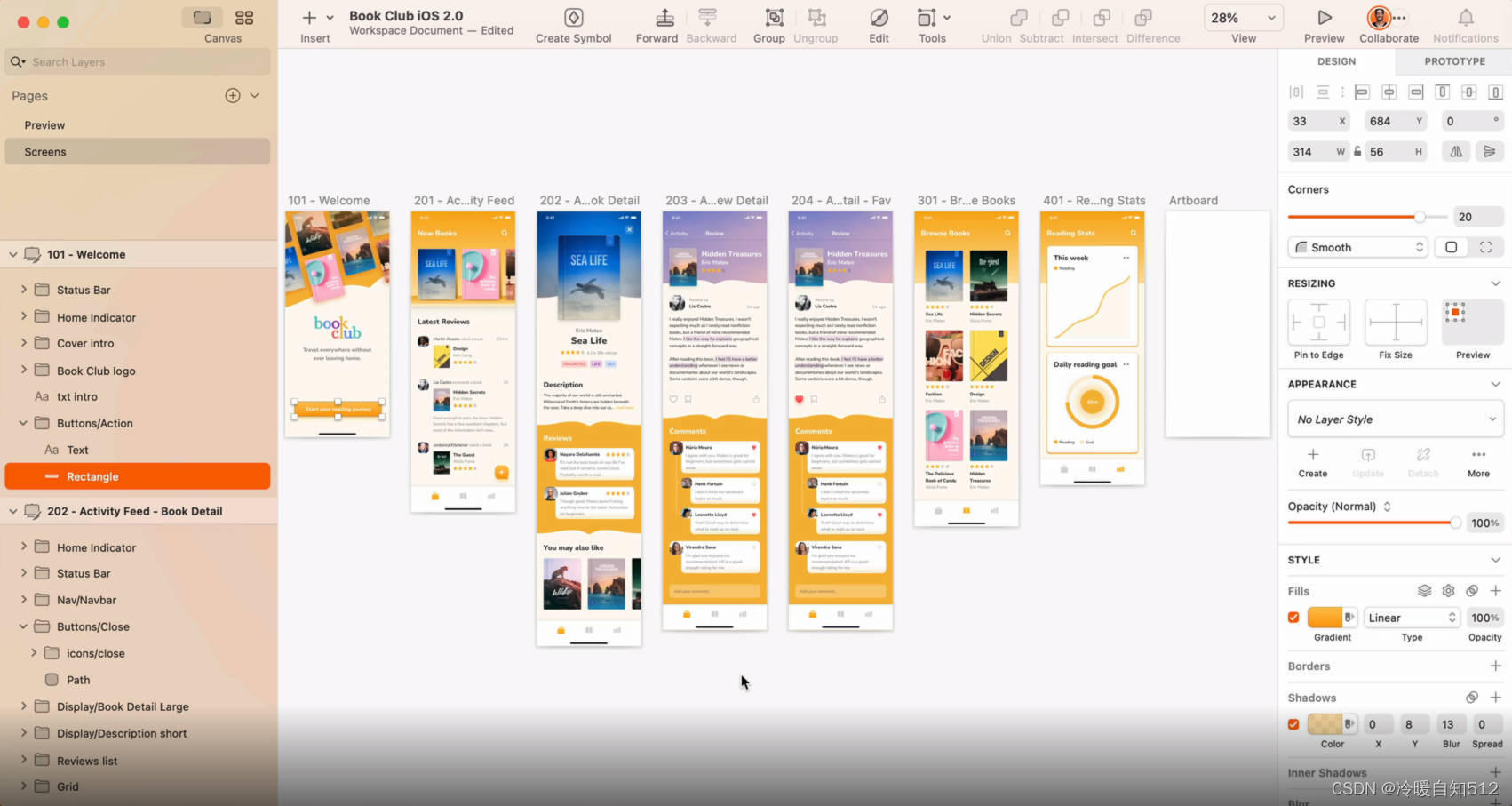Expand the Status Bar group under 101 - Welcome
The height and width of the screenshot is (806, 1512).
(x=24, y=290)
